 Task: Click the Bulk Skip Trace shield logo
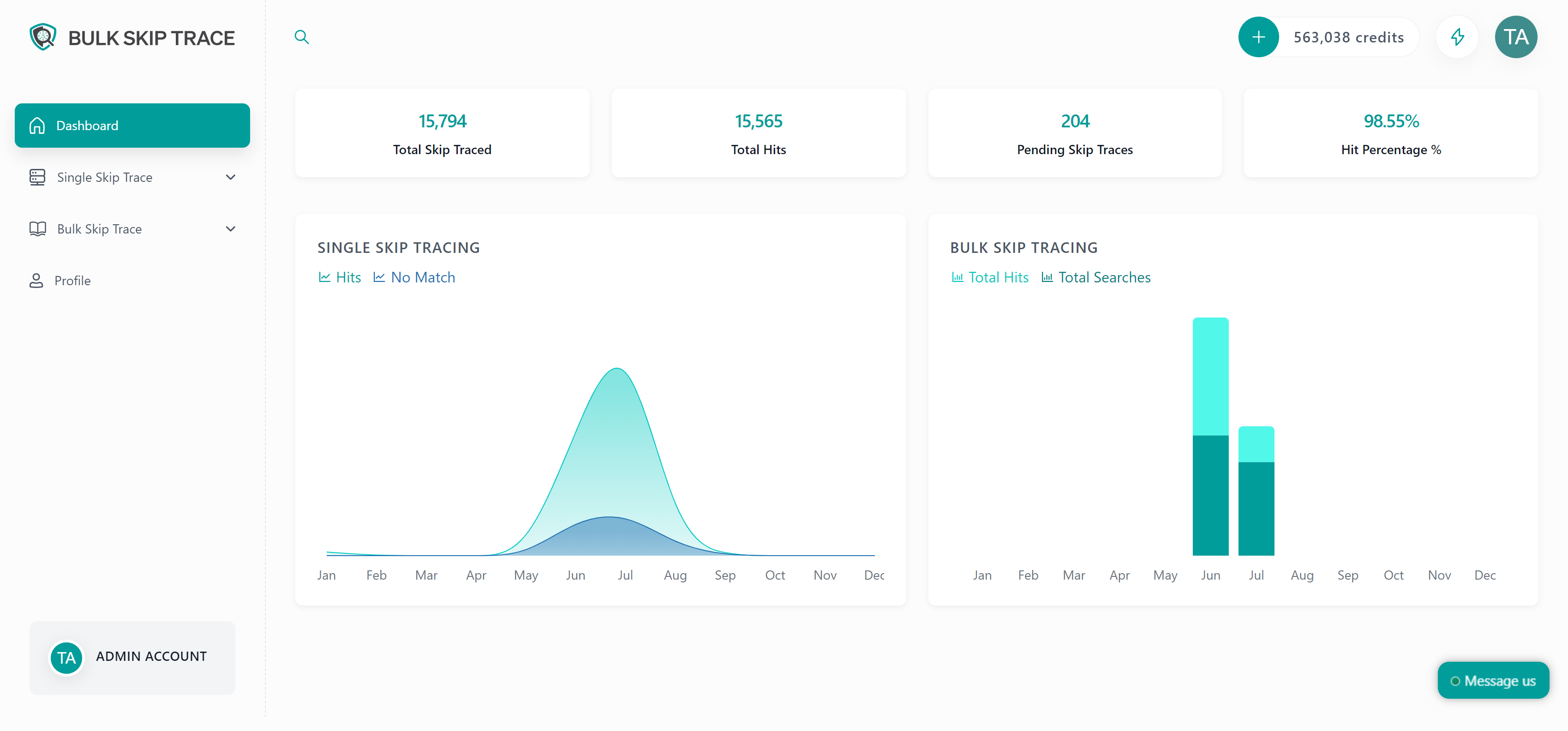pos(43,37)
